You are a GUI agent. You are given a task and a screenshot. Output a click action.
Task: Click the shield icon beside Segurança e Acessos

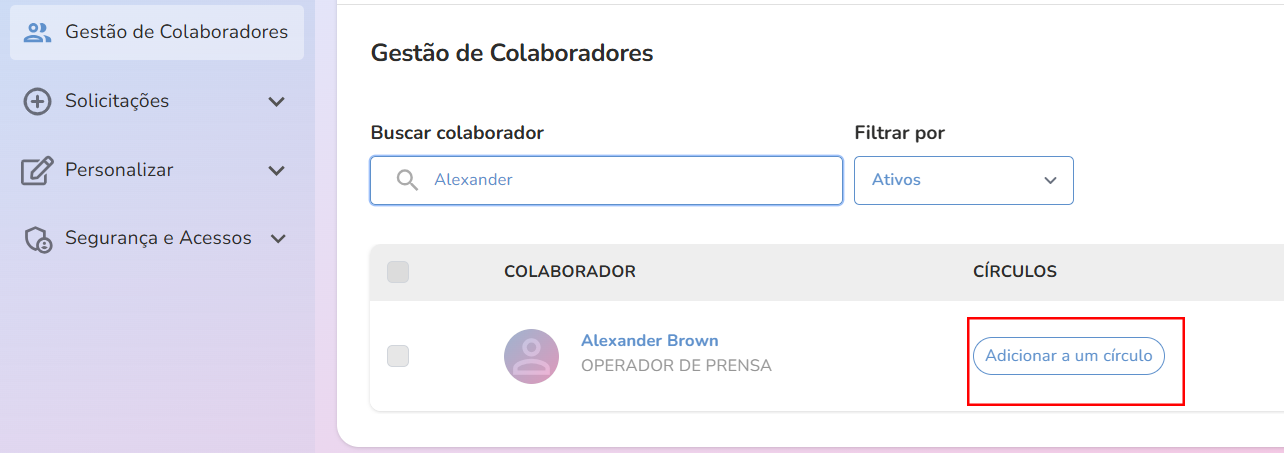(38, 239)
